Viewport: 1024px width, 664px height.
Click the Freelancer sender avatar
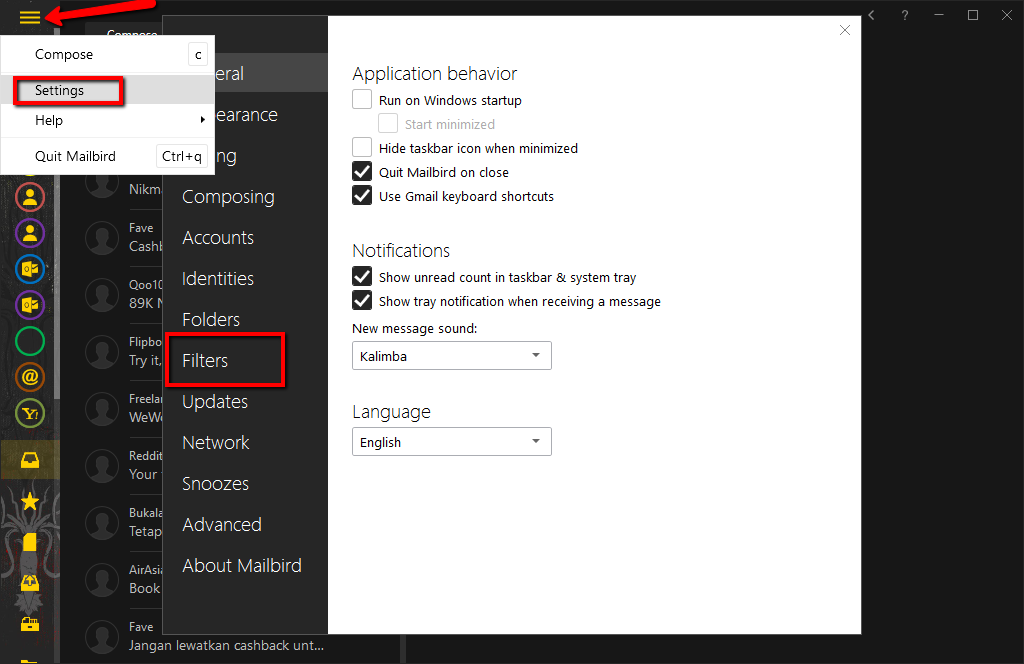pos(102,408)
